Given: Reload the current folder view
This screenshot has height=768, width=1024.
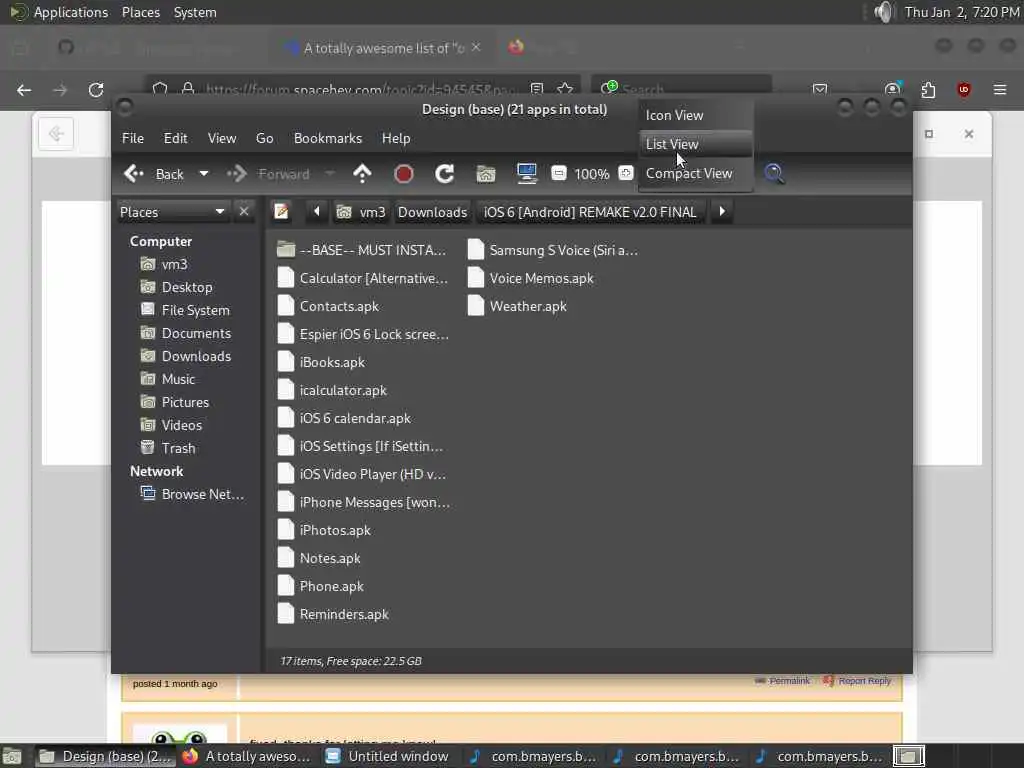Looking at the screenshot, I should [445, 174].
